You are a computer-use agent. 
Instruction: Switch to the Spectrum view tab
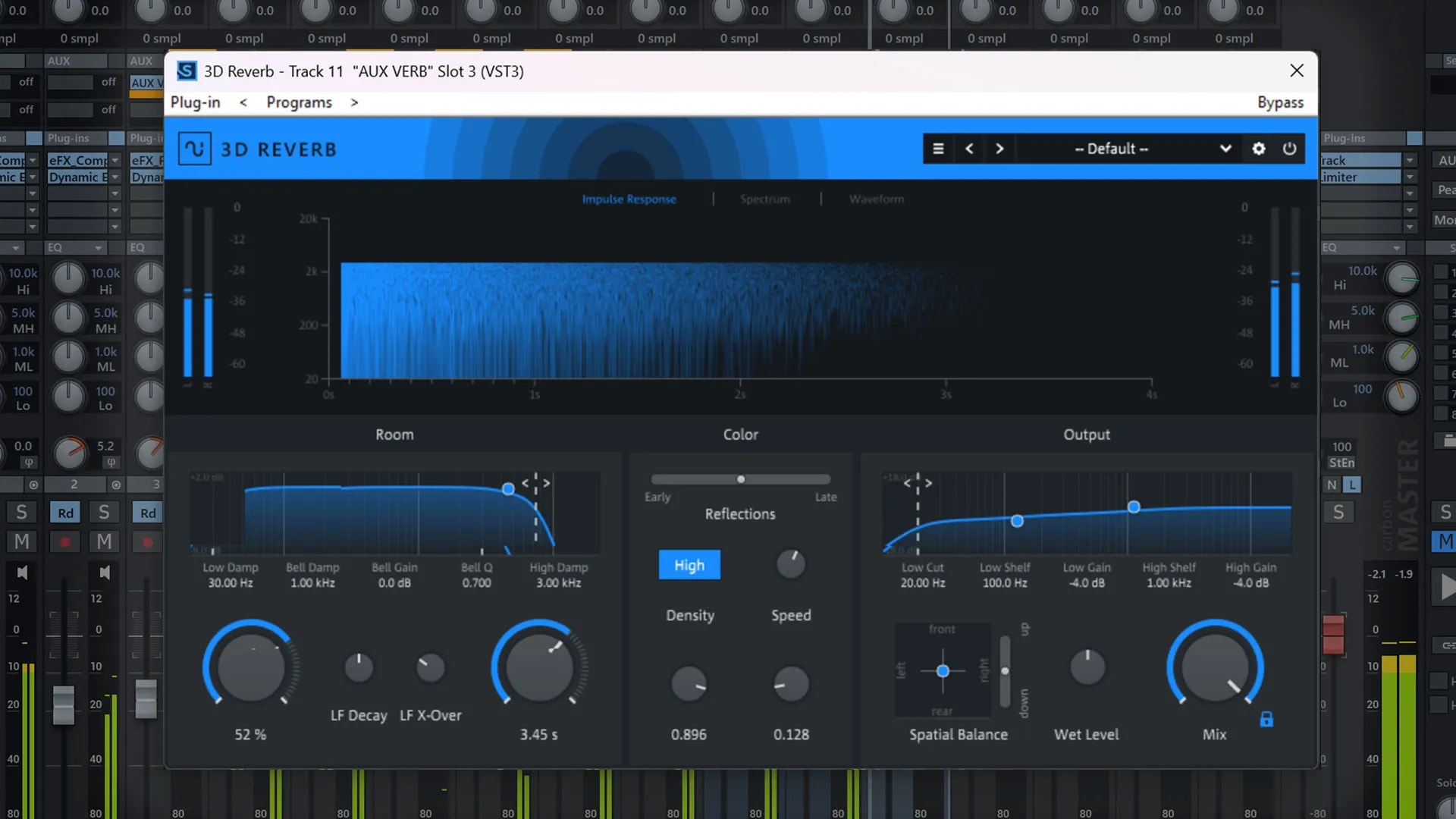pos(764,199)
